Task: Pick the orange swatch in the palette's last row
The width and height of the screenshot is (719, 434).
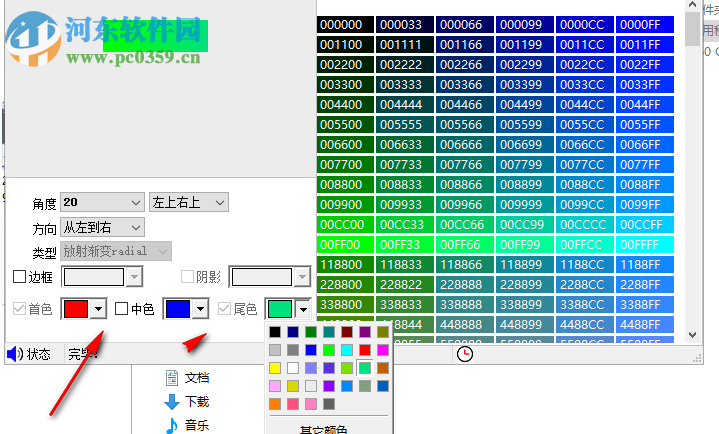Action: (x=275, y=404)
